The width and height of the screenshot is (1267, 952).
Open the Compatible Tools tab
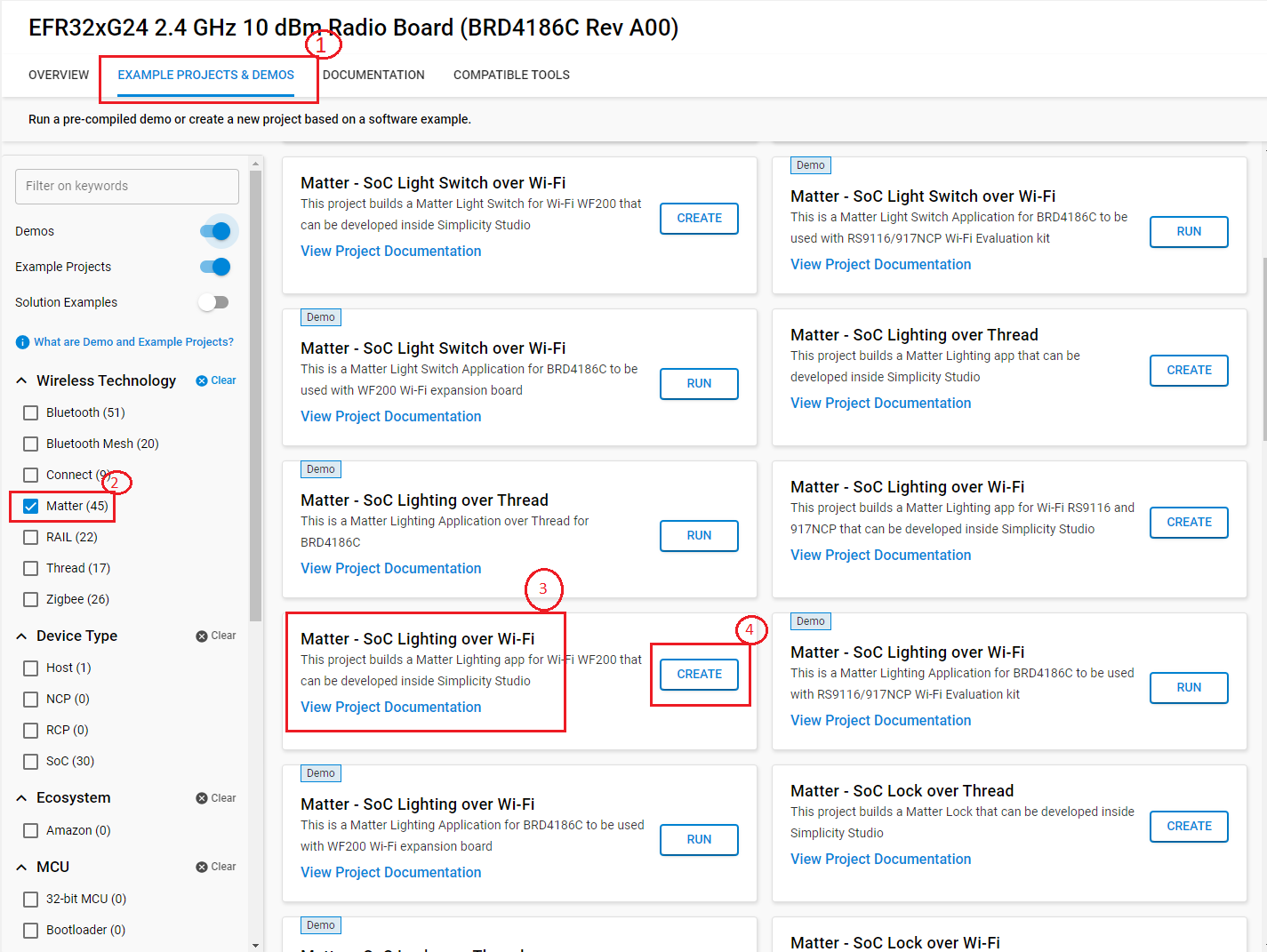pos(511,75)
